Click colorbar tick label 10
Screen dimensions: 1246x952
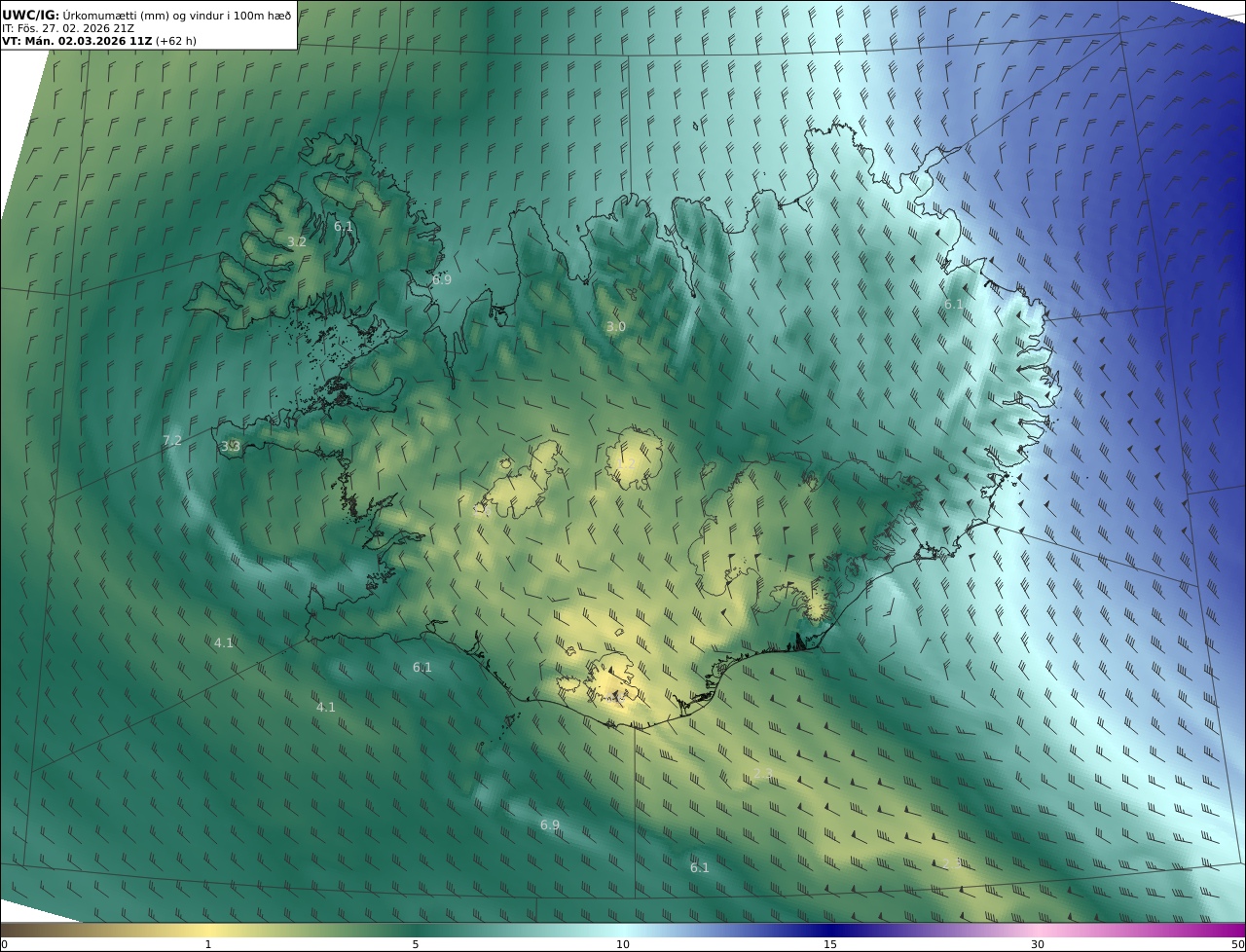pyautogui.click(x=623, y=944)
